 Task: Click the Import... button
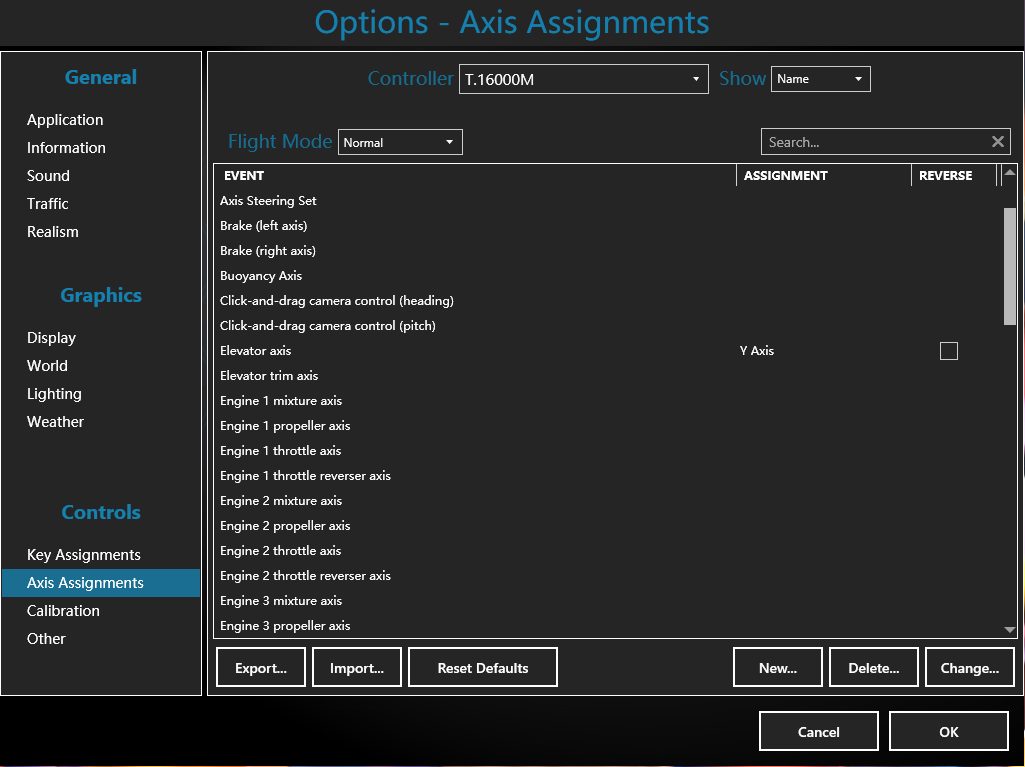click(x=357, y=668)
